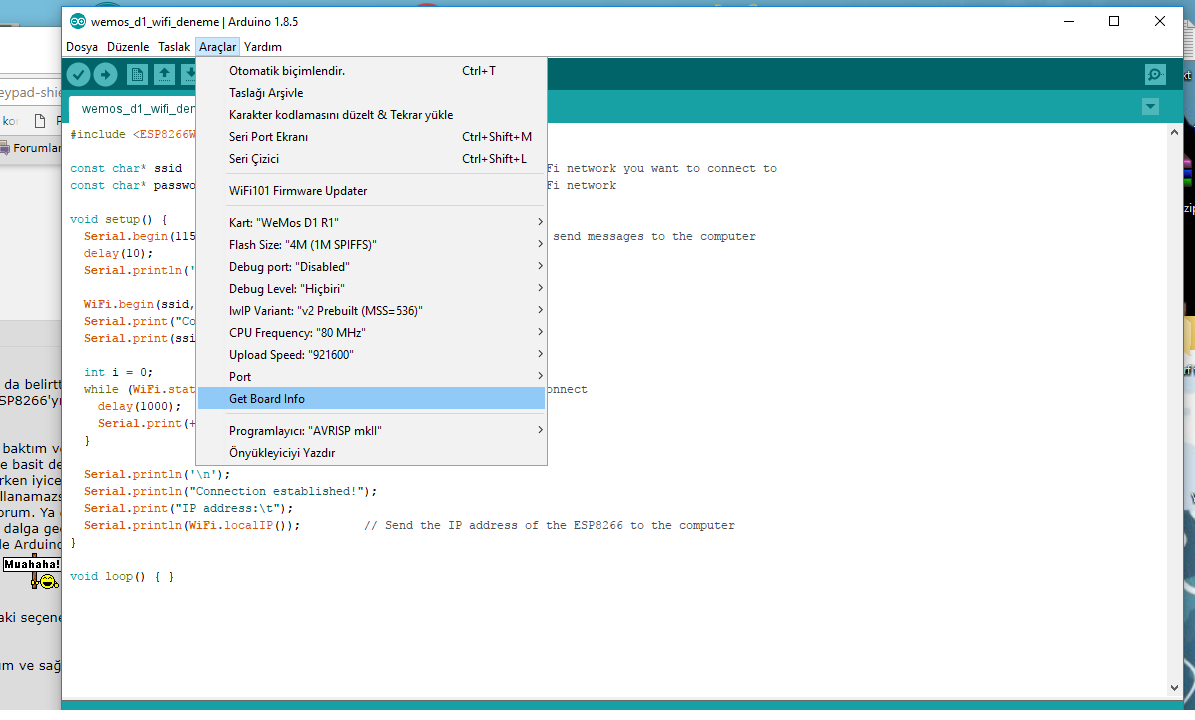Screen dimensions: 1195x720
Task: Open the Düzenle menu
Action: [128, 47]
